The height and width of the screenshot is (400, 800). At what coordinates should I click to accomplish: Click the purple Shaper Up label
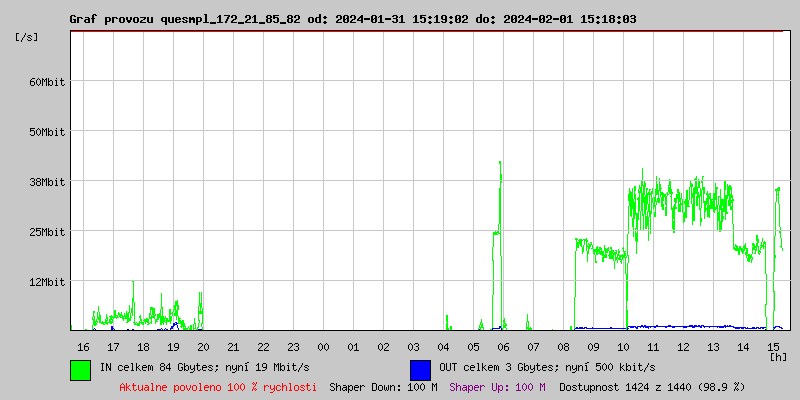tap(497, 387)
